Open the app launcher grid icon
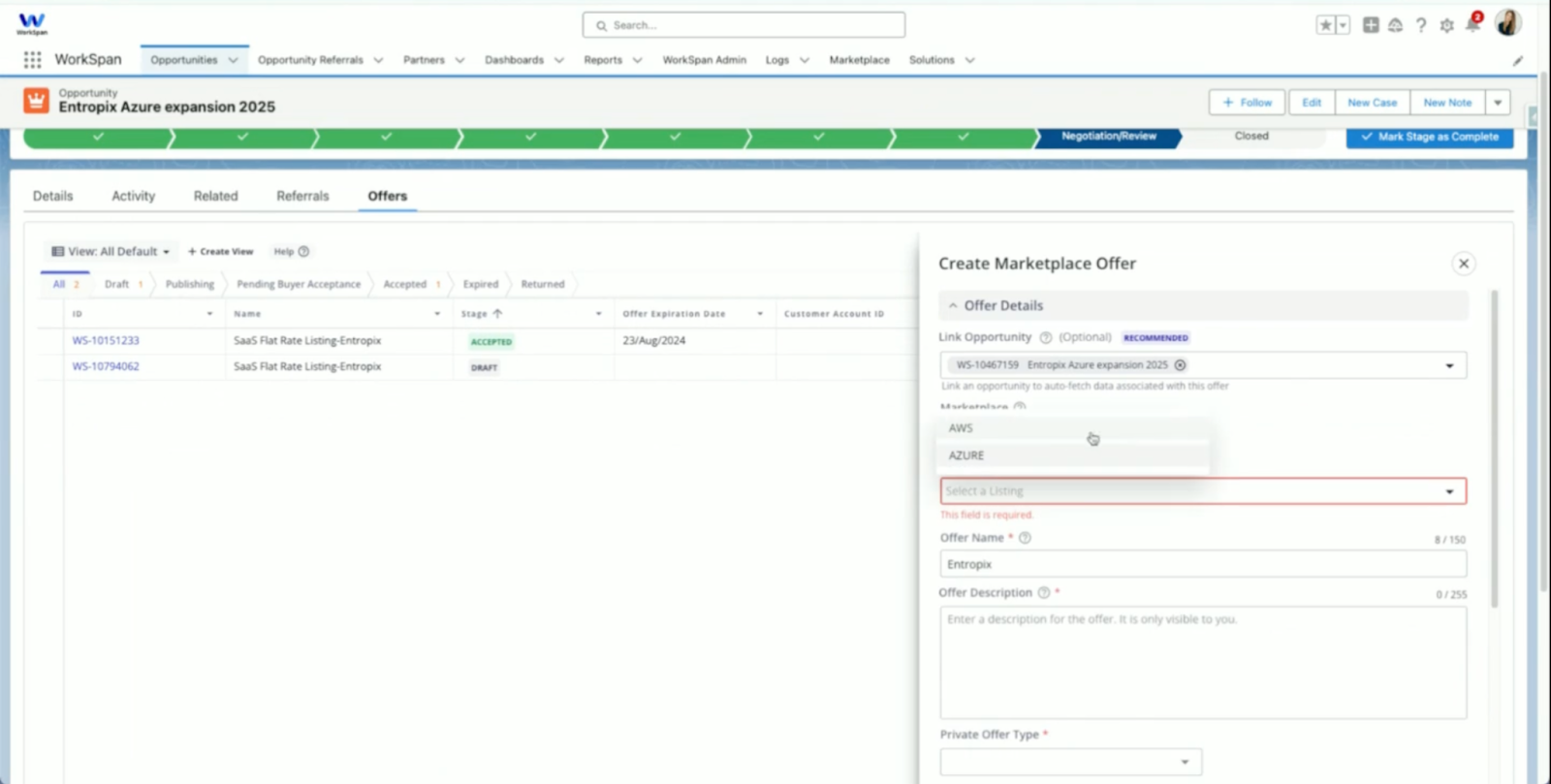1551x784 pixels. point(32,60)
